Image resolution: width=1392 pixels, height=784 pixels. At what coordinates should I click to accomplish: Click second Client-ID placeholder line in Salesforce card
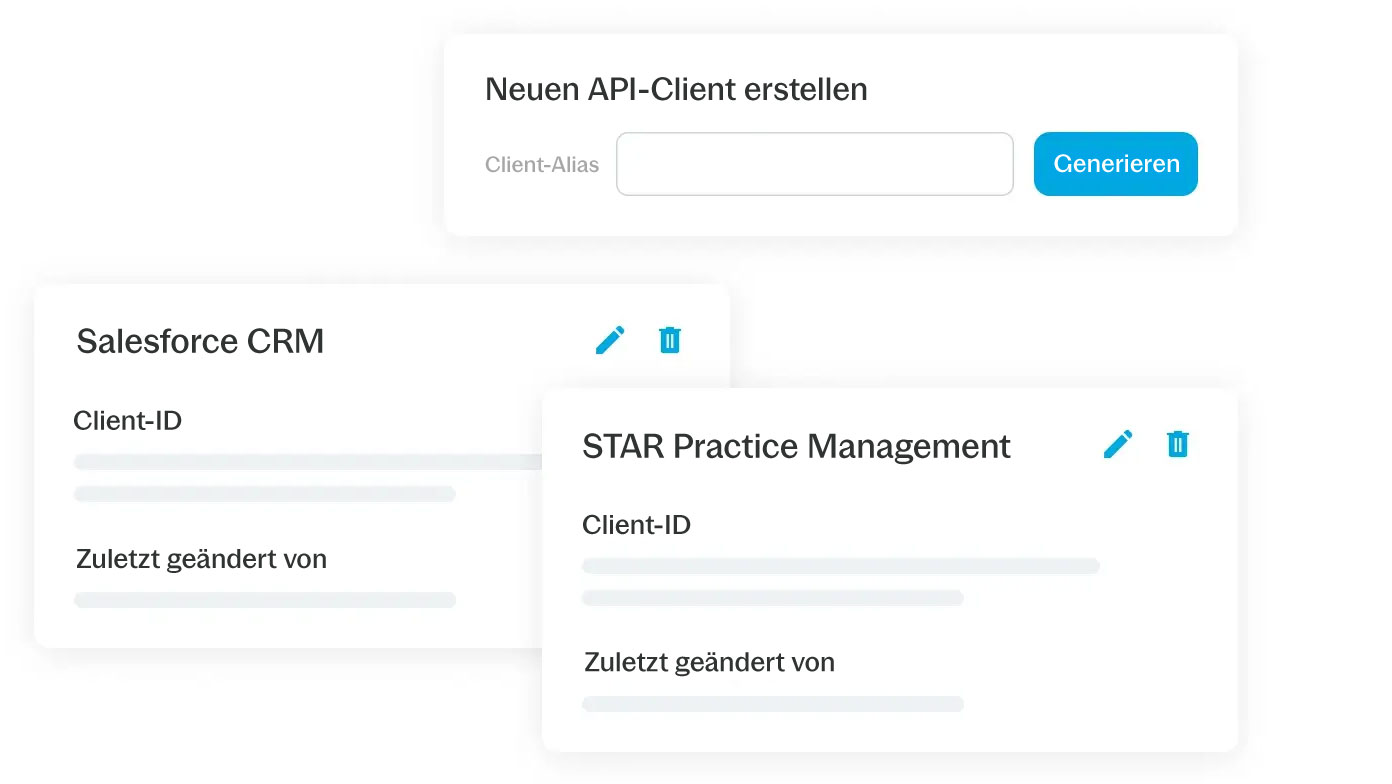pyautogui.click(x=265, y=494)
